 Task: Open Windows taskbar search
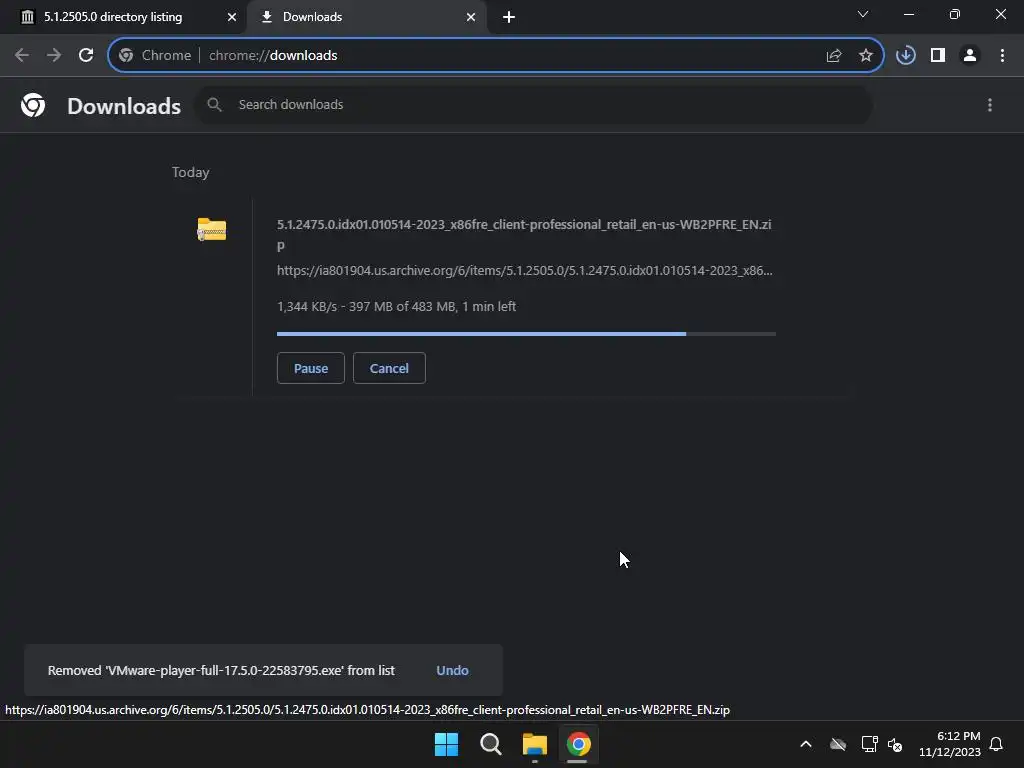click(490, 744)
